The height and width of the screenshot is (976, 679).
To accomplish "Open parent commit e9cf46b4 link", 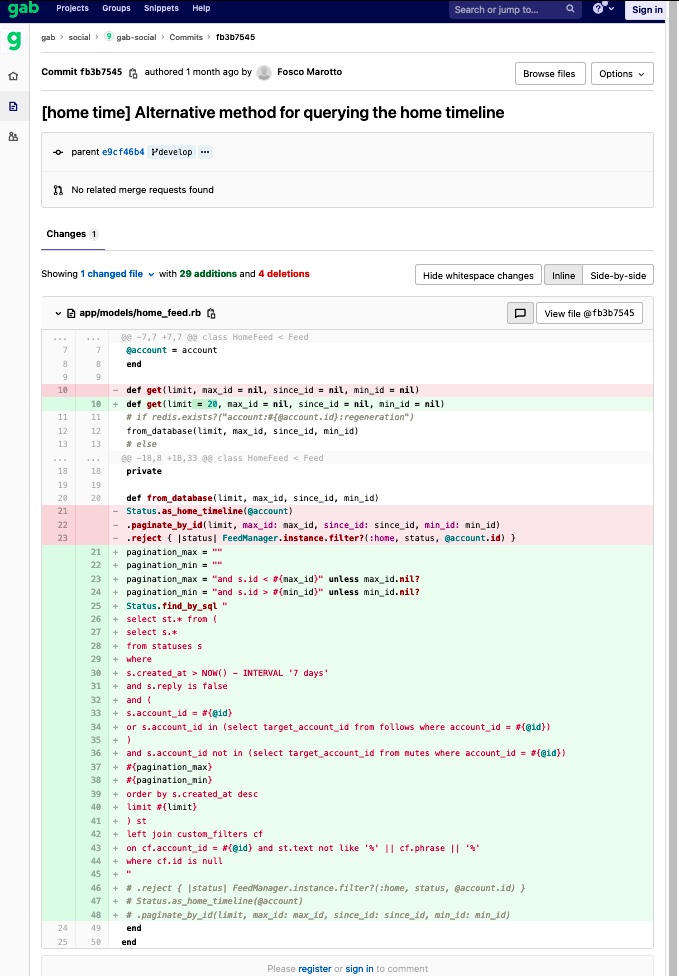I will coord(123,152).
